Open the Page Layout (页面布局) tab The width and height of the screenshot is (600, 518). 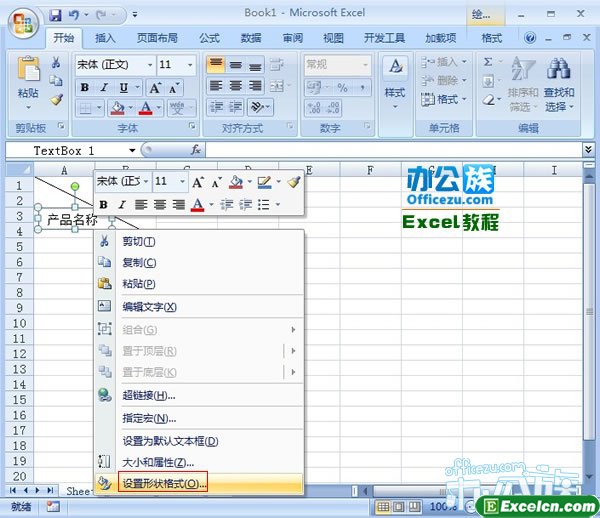157,38
